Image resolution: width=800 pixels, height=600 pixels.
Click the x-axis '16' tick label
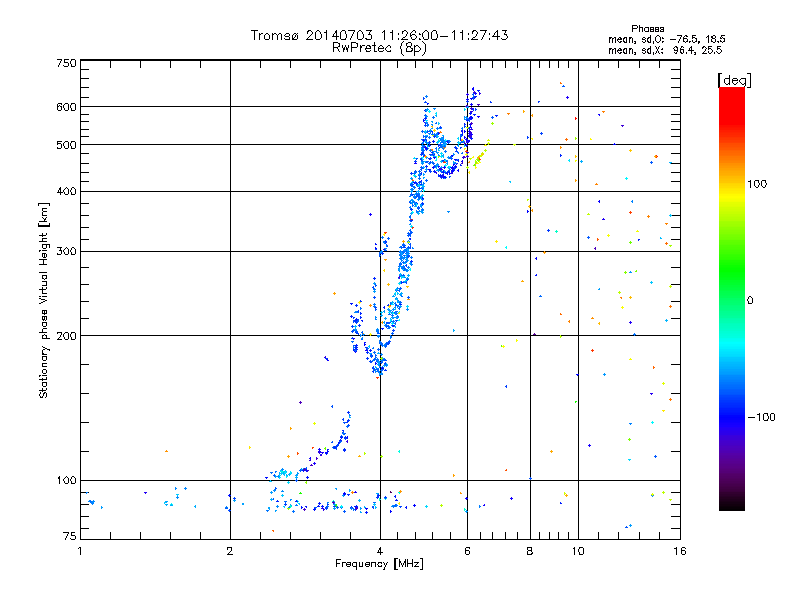(680, 551)
